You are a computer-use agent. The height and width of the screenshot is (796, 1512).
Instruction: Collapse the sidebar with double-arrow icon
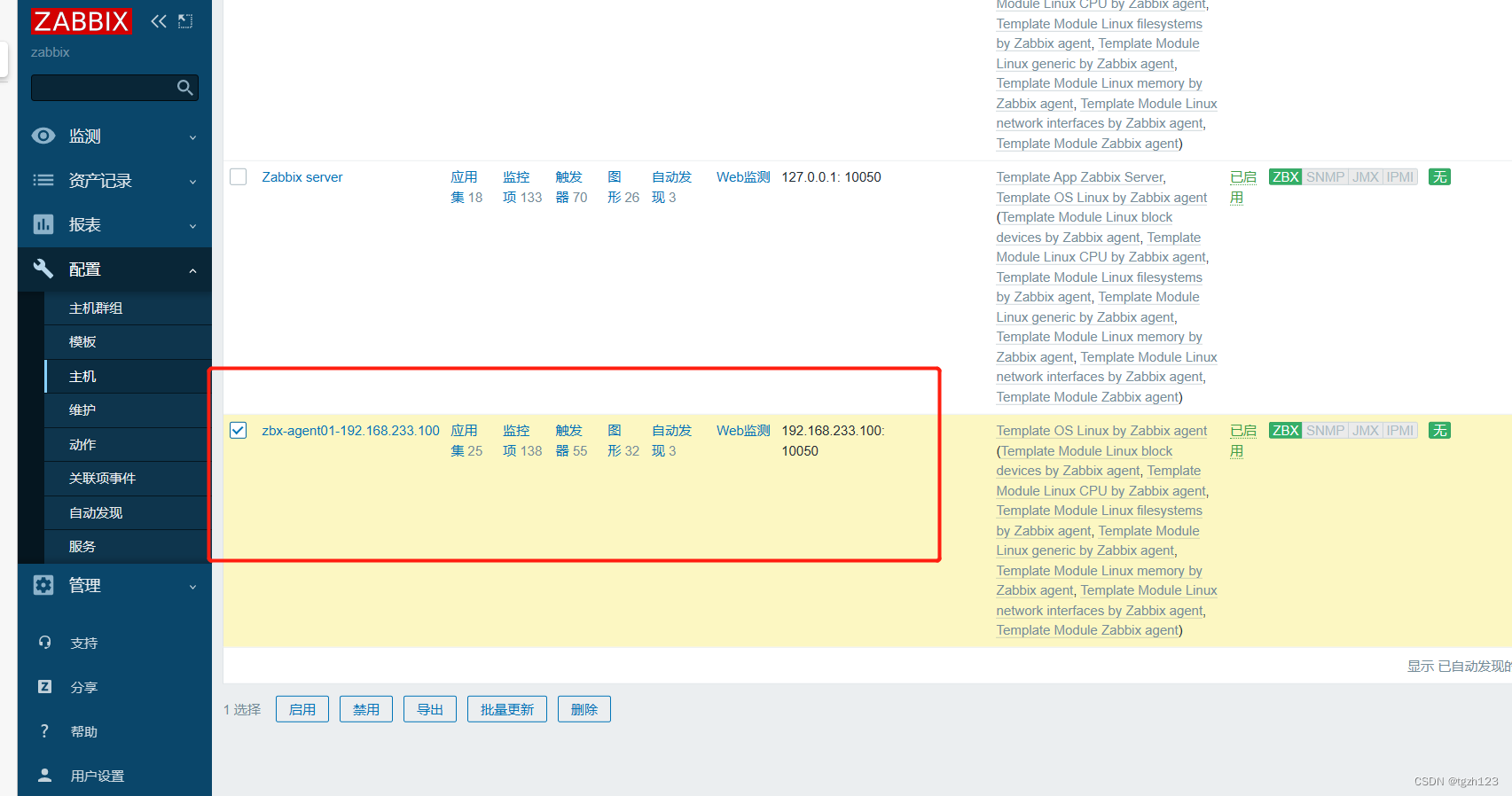tap(159, 21)
